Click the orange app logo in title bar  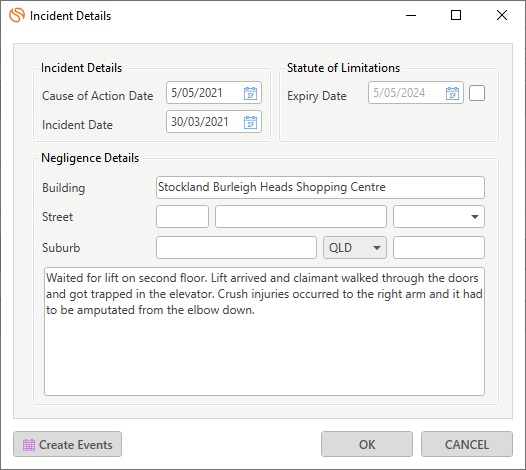17,15
